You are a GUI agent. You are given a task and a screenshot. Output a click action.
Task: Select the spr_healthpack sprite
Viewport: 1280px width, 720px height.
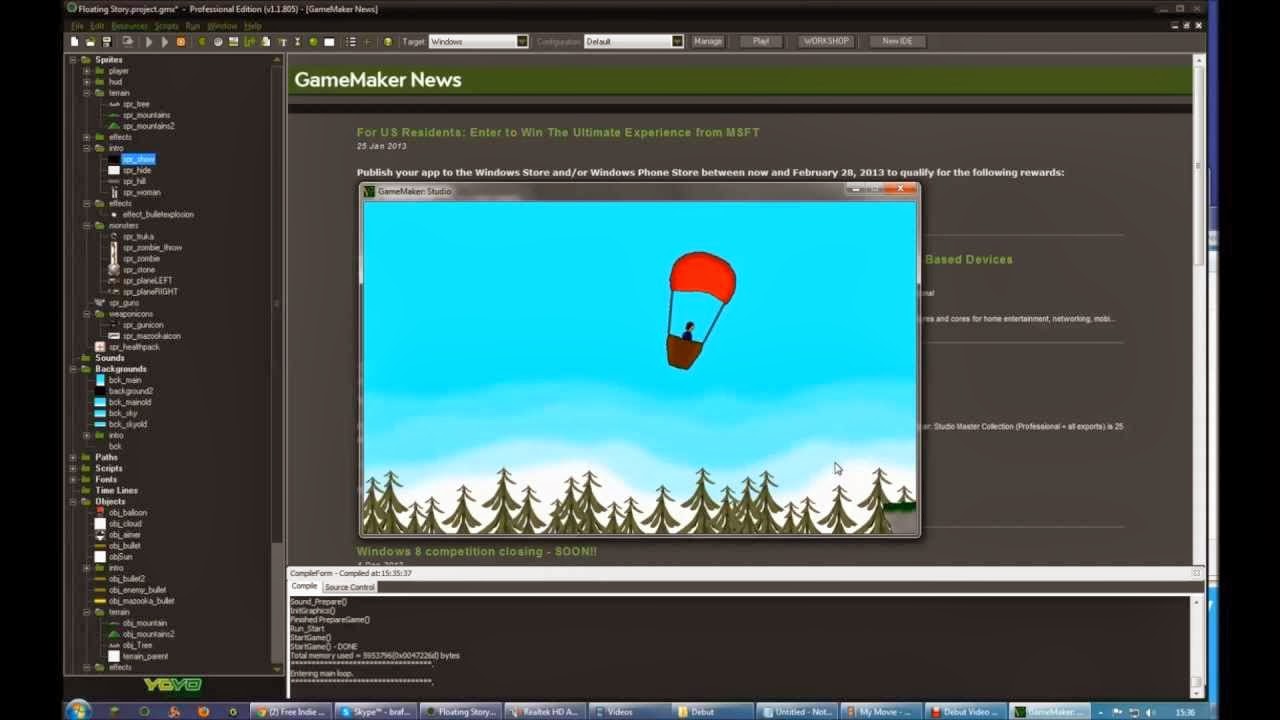tap(134, 347)
